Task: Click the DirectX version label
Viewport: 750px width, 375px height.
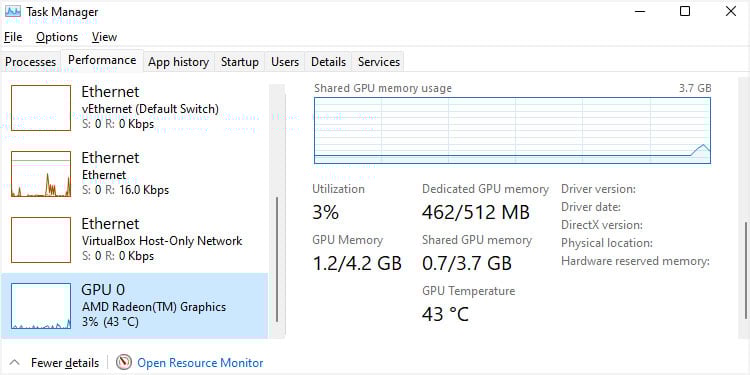Action: [602, 225]
